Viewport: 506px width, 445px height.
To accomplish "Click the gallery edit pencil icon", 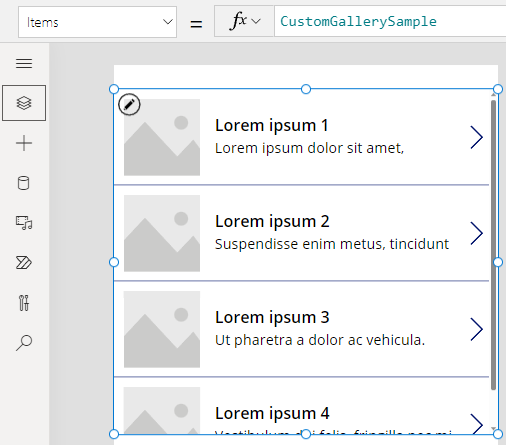I will tap(129, 105).
